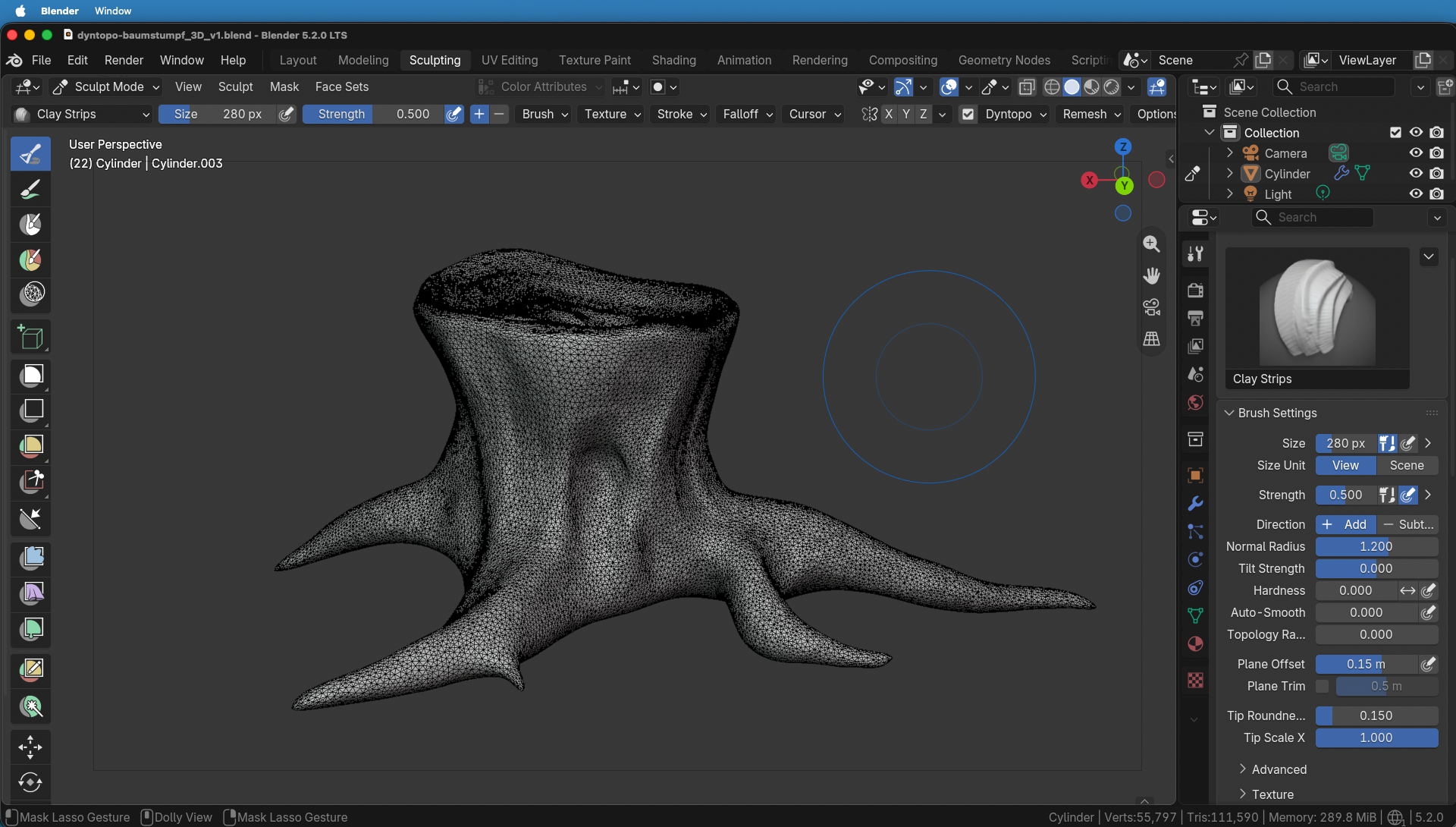Switch perspective/orthographic grid icon
Viewport: 1456px width, 827px height.
1151,339
